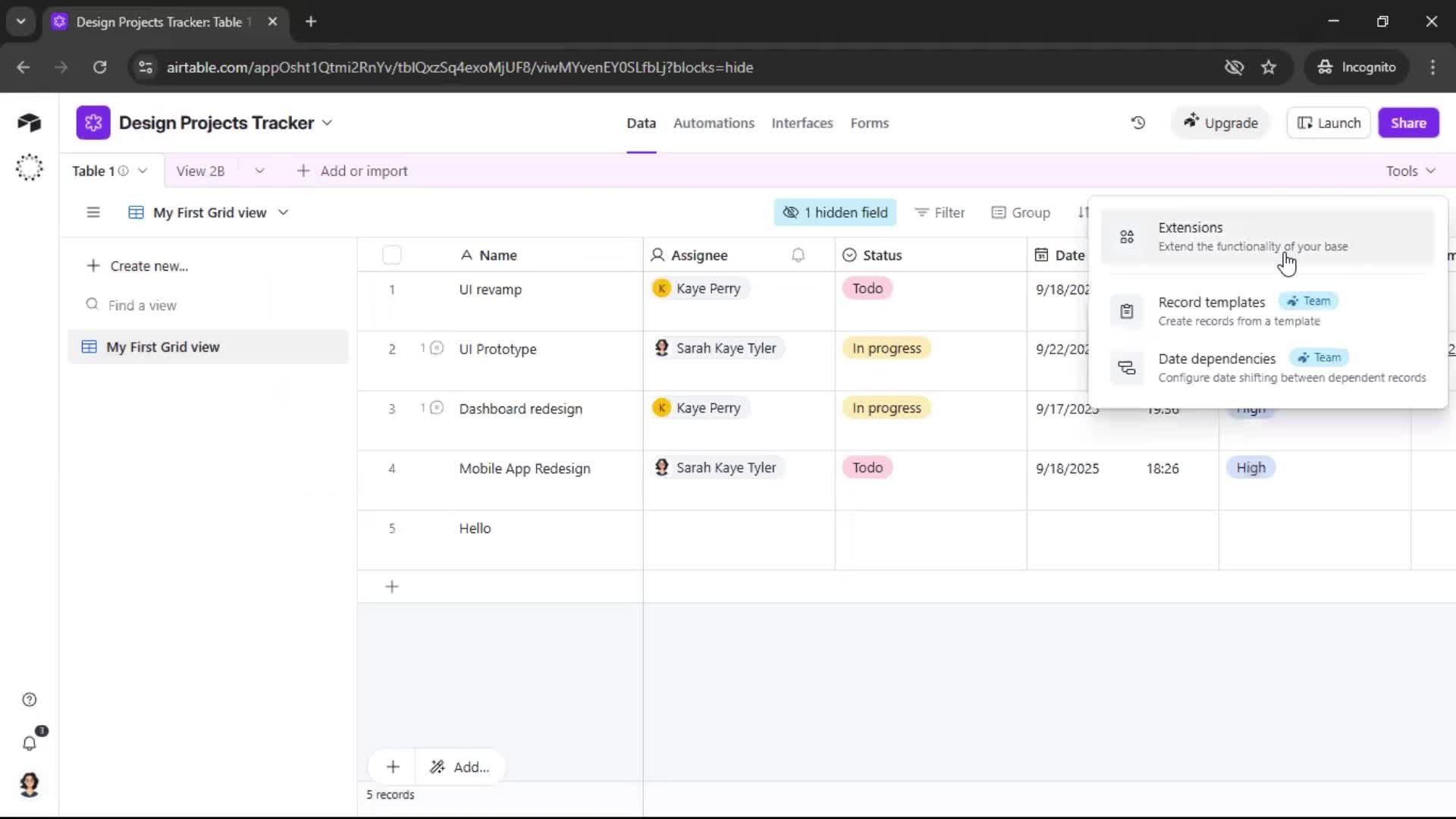Open the comment icon on UI Prototype row

(x=437, y=348)
